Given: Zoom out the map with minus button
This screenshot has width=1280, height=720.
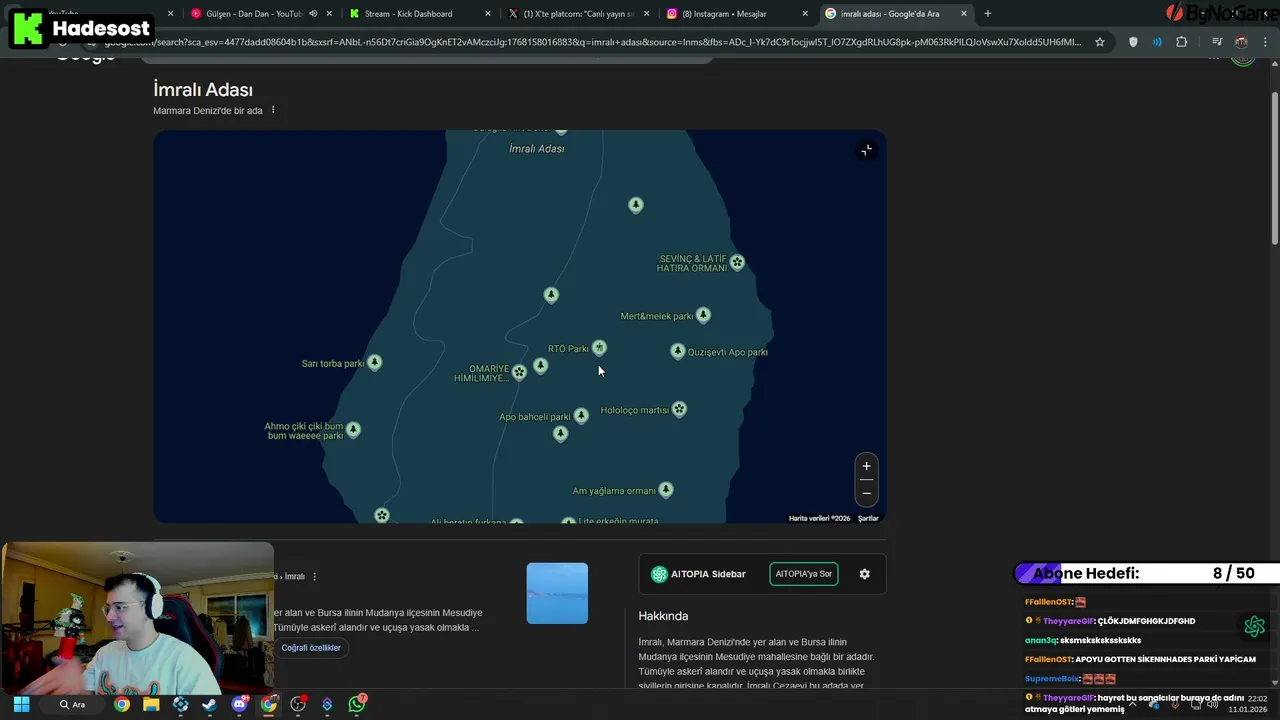Looking at the screenshot, I should tap(866, 493).
